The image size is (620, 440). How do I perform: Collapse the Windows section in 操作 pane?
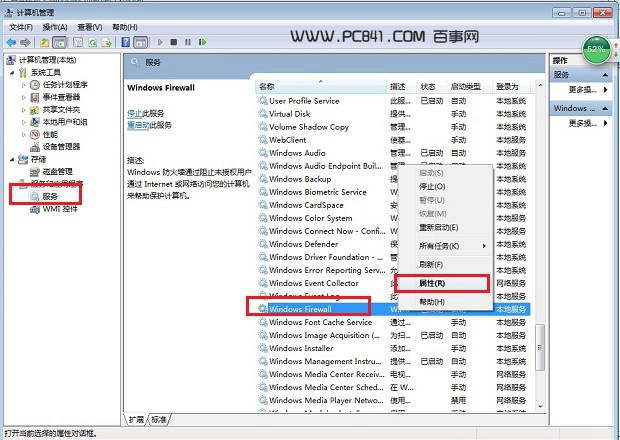click(x=605, y=108)
